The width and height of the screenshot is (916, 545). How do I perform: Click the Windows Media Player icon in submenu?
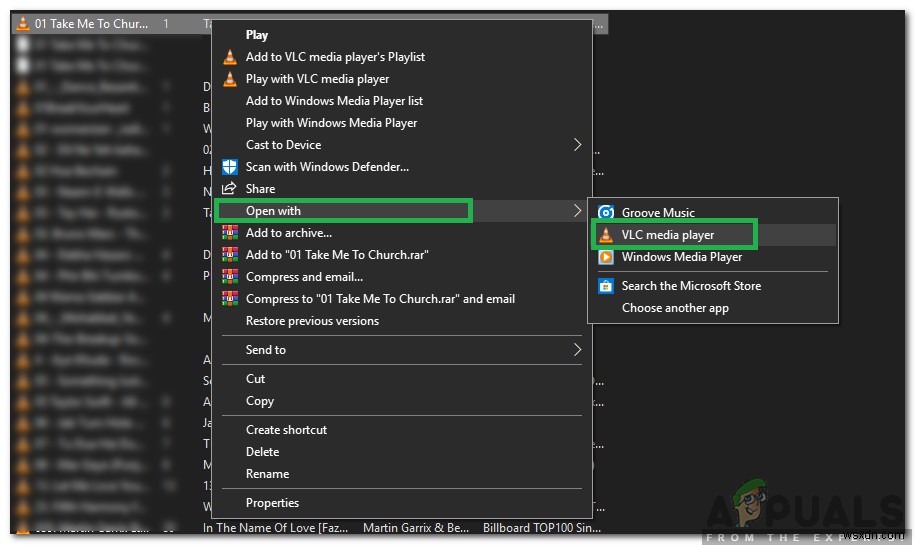606,256
